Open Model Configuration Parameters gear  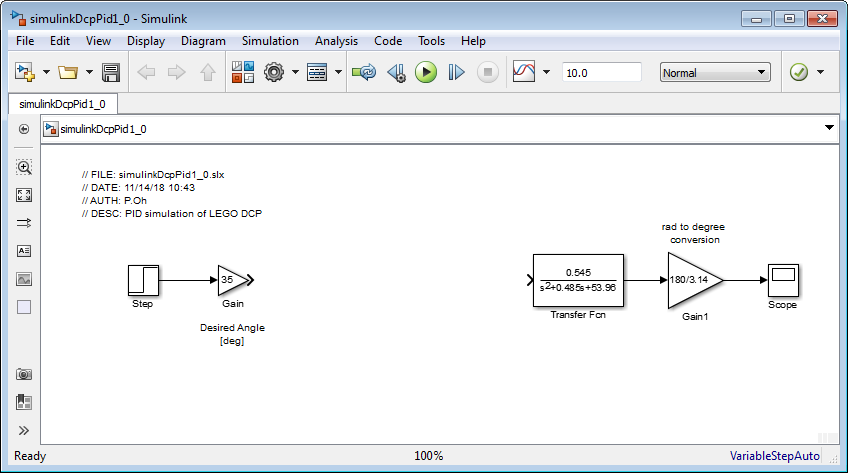coord(274,72)
